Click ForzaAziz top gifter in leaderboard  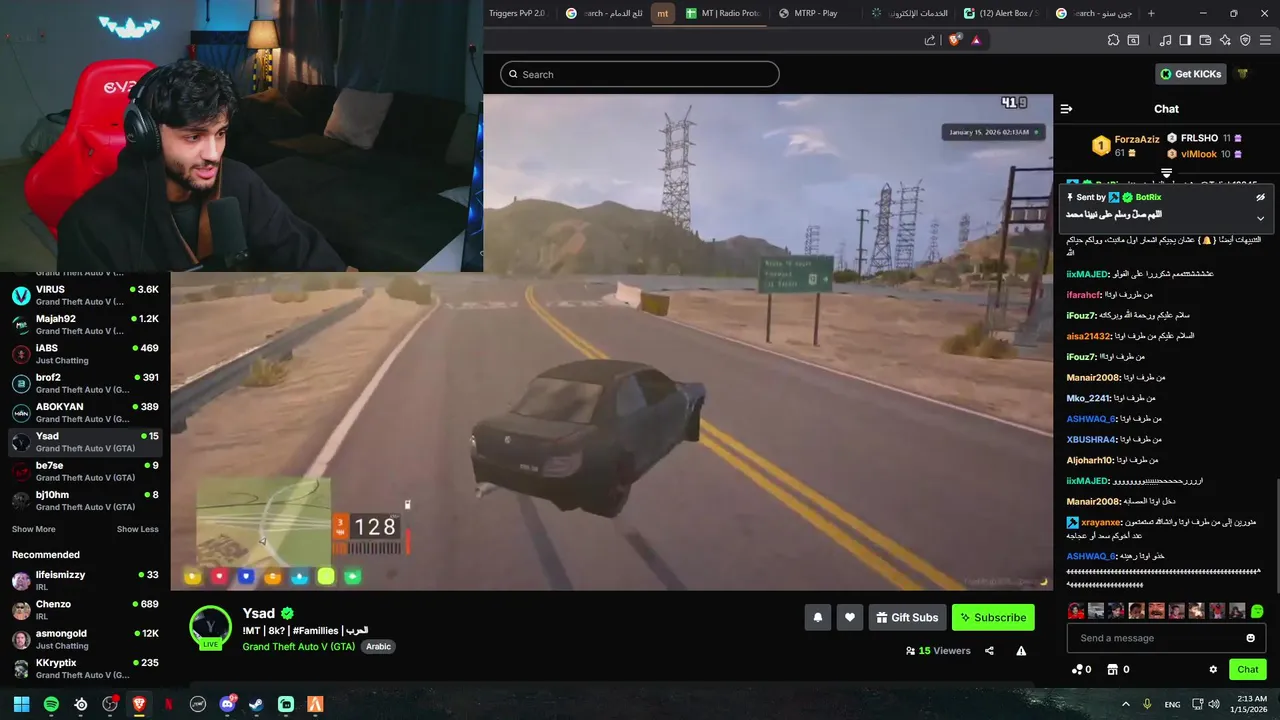1125,146
